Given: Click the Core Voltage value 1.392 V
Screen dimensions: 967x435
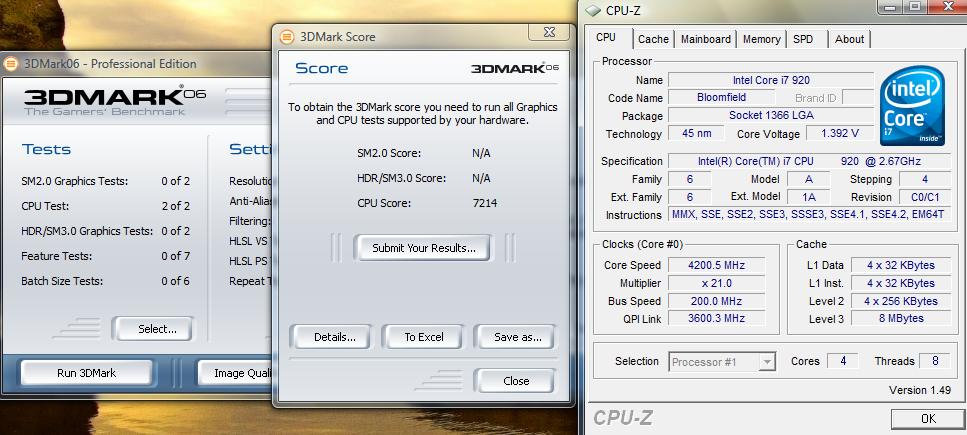Looking at the screenshot, I should (839, 133).
